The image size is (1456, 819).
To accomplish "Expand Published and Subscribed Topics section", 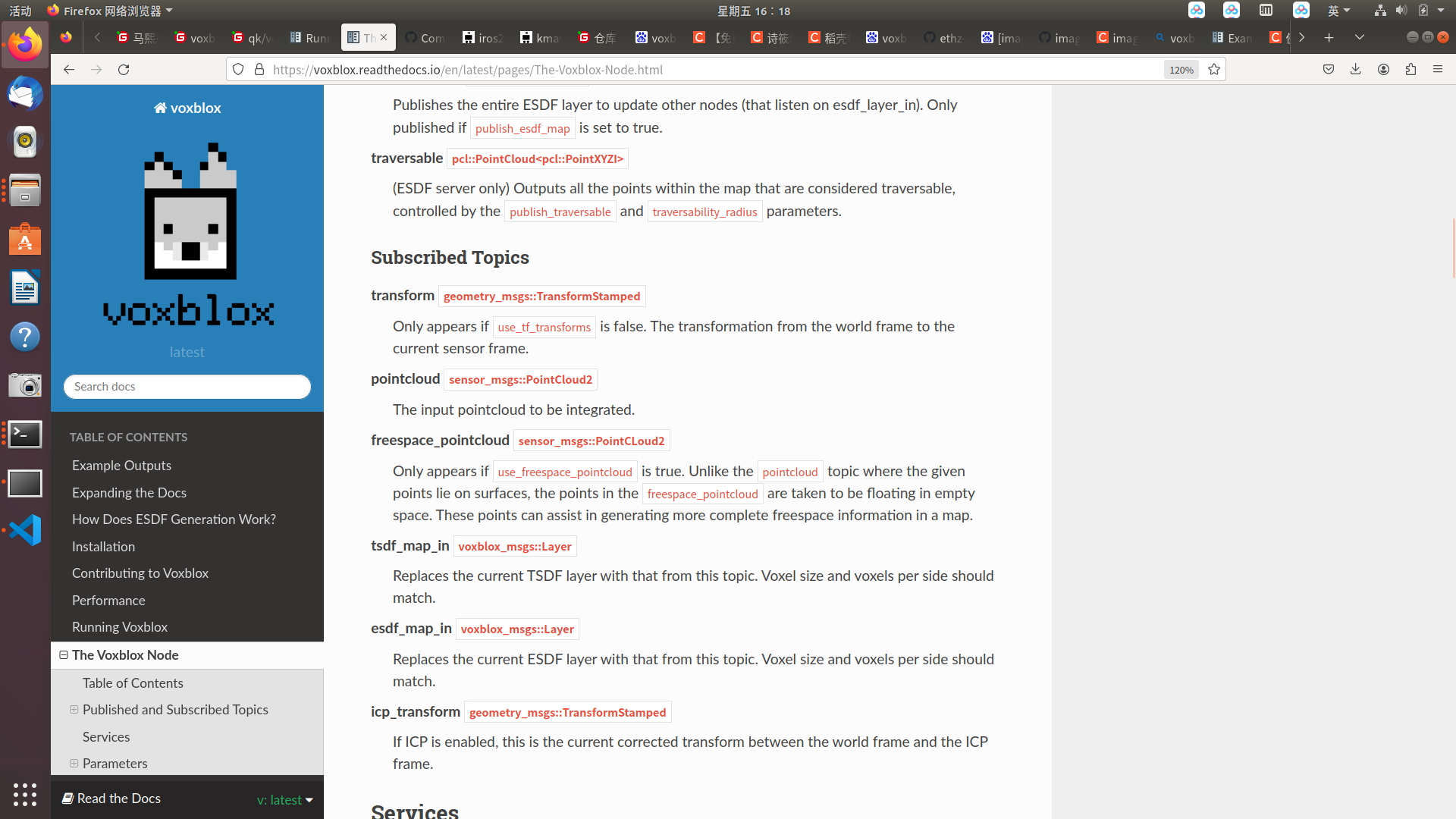I will coord(74,710).
